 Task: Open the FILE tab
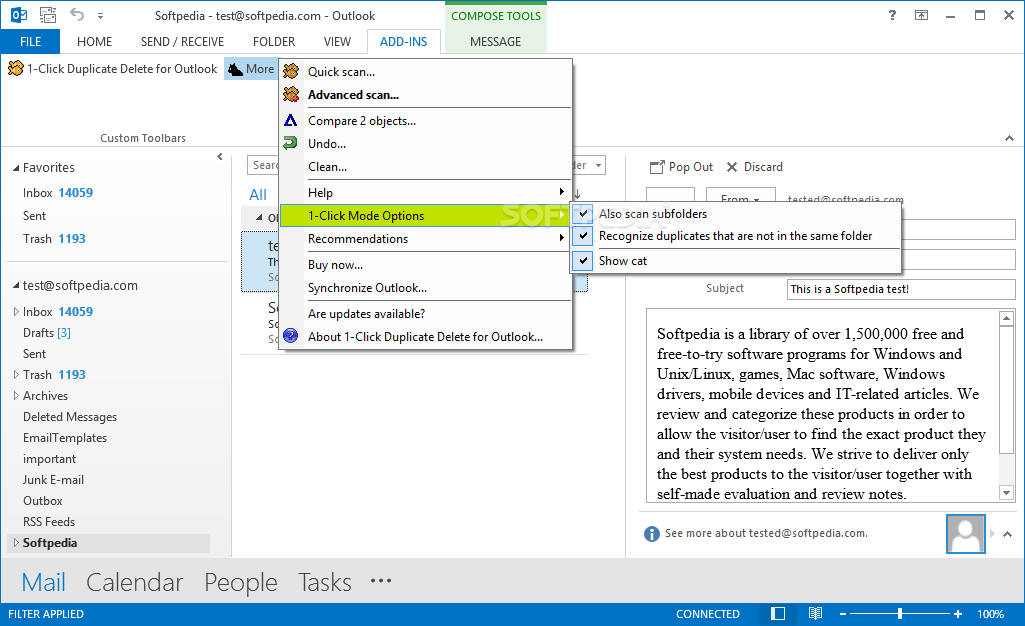coord(30,41)
